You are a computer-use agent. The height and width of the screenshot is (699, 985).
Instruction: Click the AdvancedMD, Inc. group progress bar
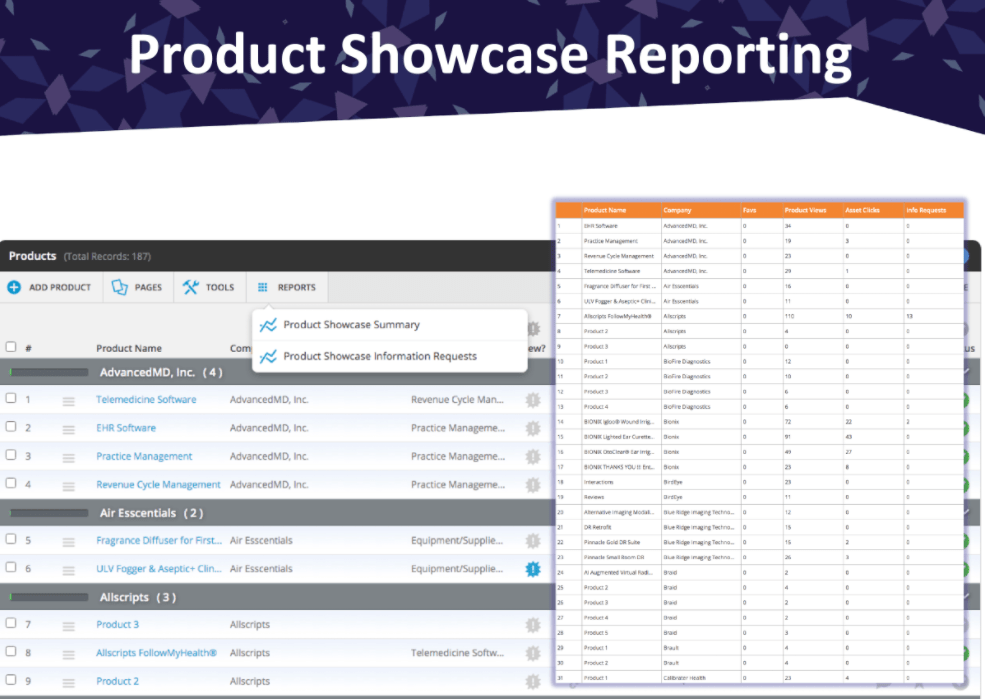click(x=49, y=372)
